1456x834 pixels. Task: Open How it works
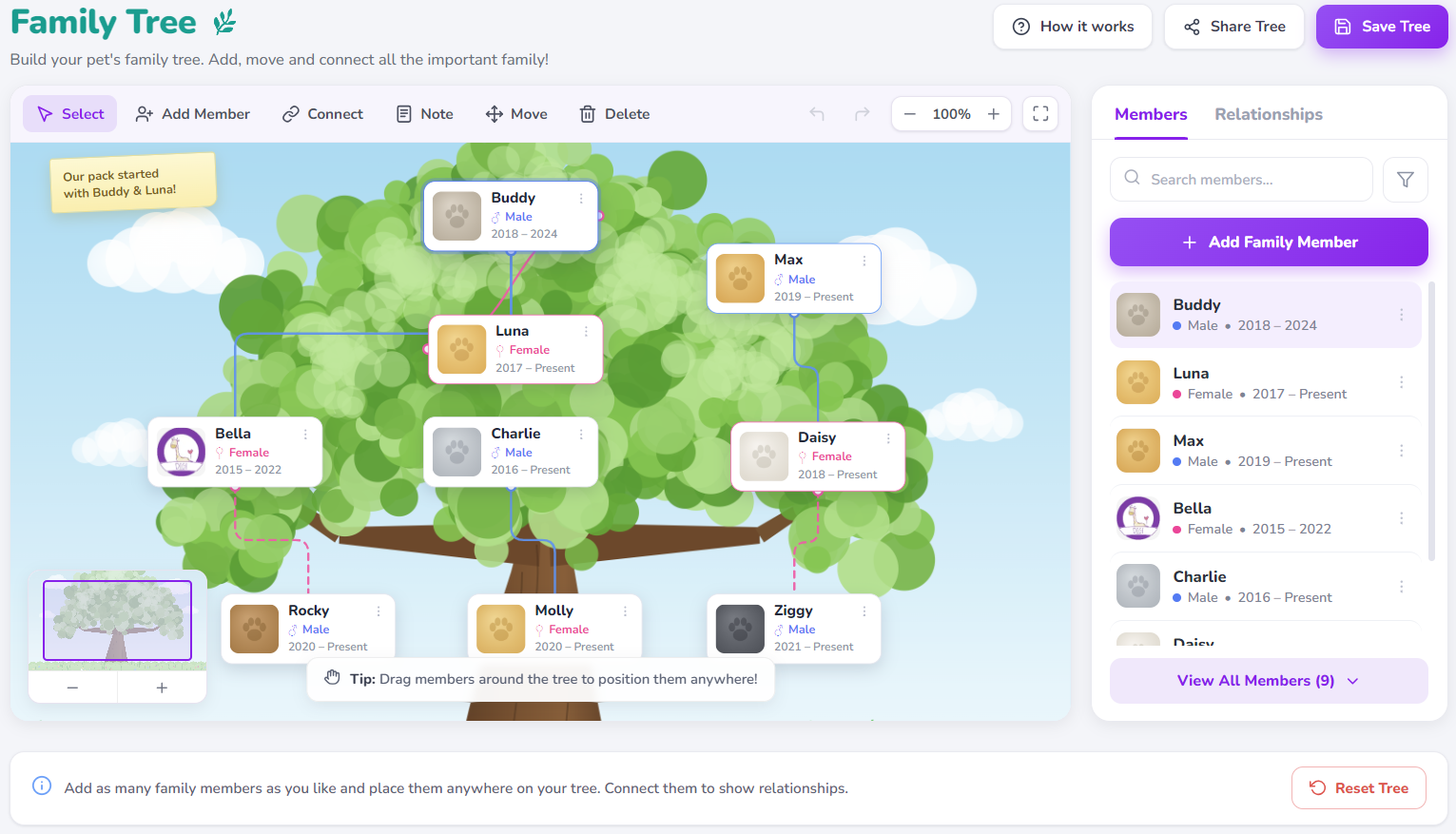[x=1073, y=27]
